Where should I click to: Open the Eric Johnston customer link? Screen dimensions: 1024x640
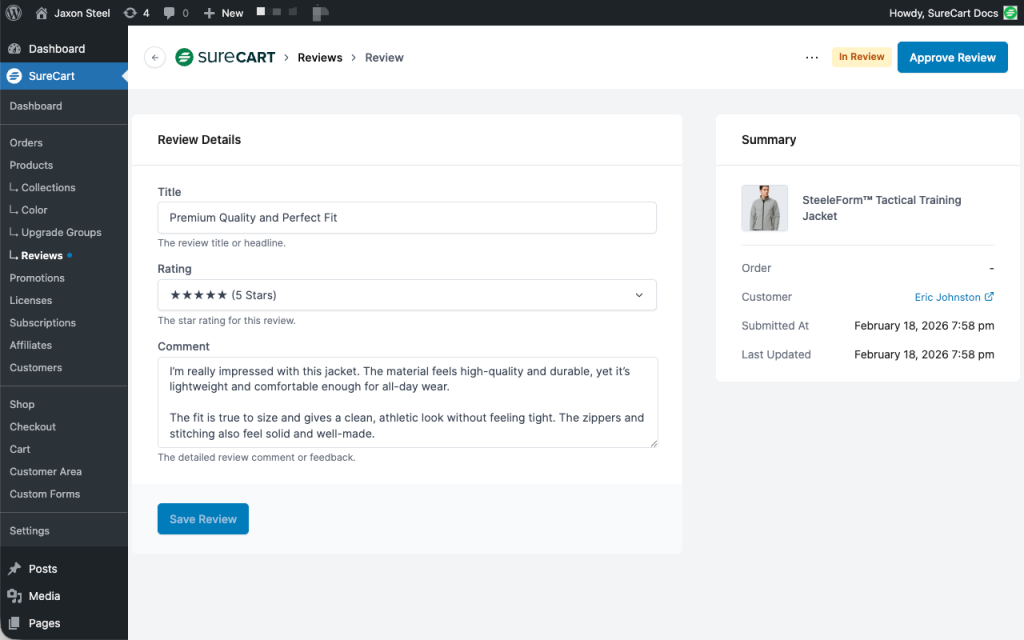pyautogui.click(x=947, y=297)
